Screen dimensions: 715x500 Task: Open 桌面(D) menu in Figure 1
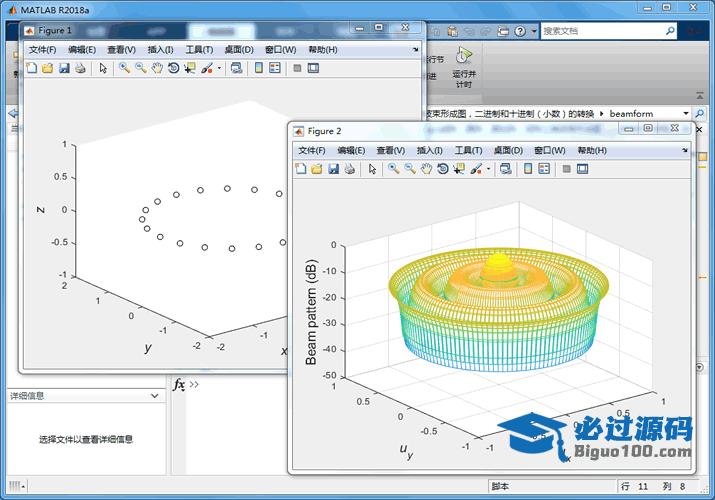[x=239, y=50]
